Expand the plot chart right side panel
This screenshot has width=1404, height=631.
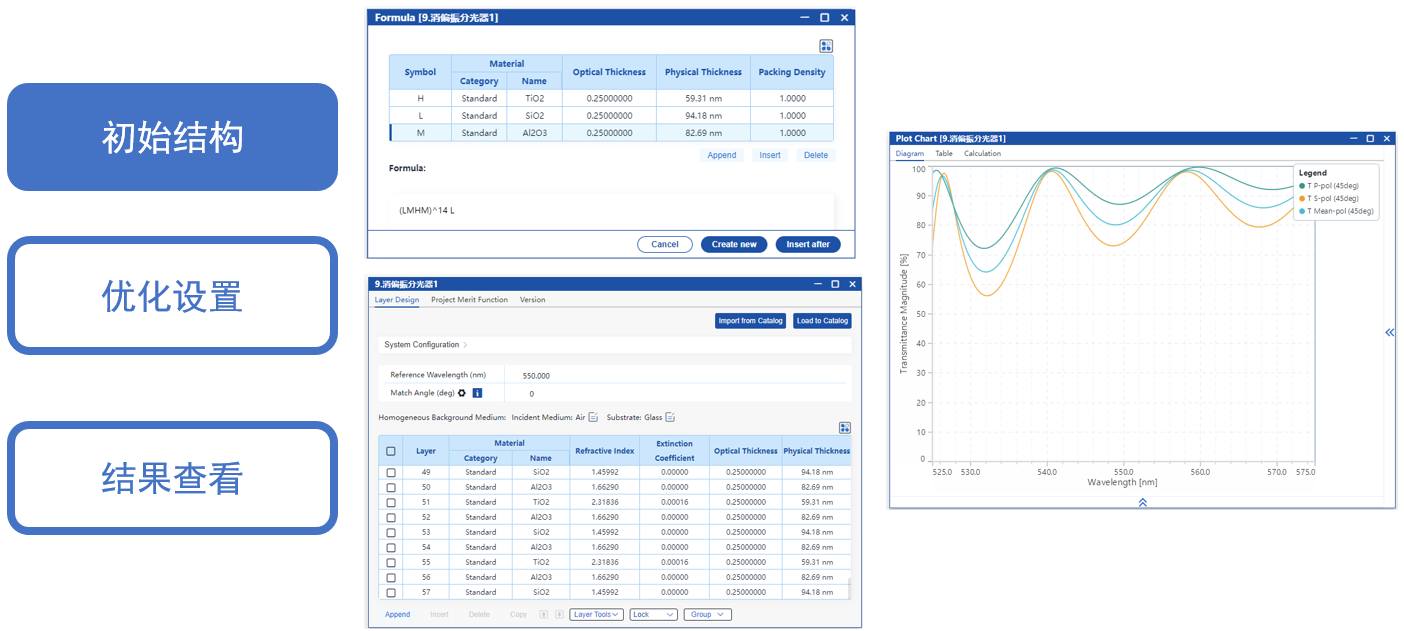pyautogui.click(x=1389, y=332)
